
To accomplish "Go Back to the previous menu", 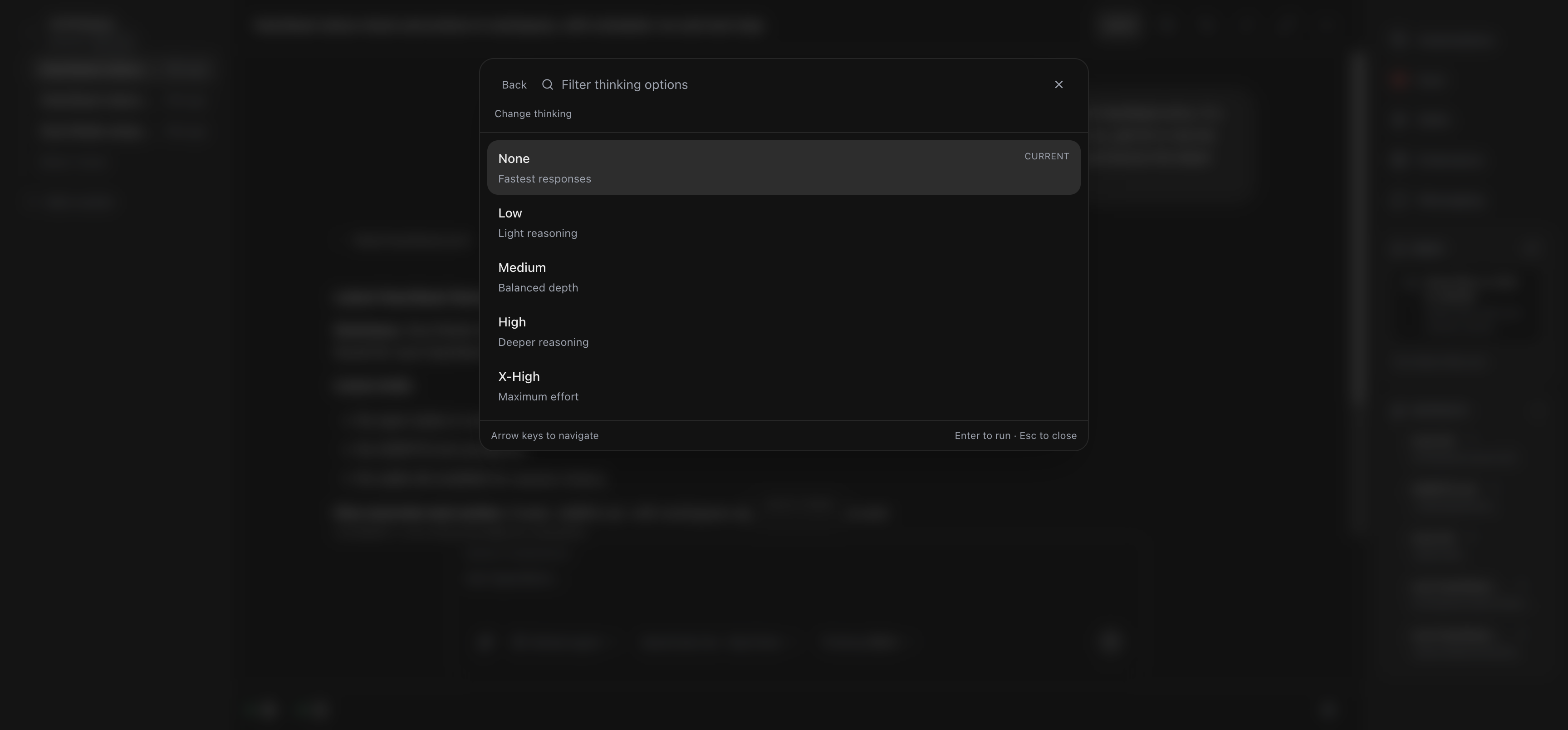I will pyautogui.click(x=514, y=84).
